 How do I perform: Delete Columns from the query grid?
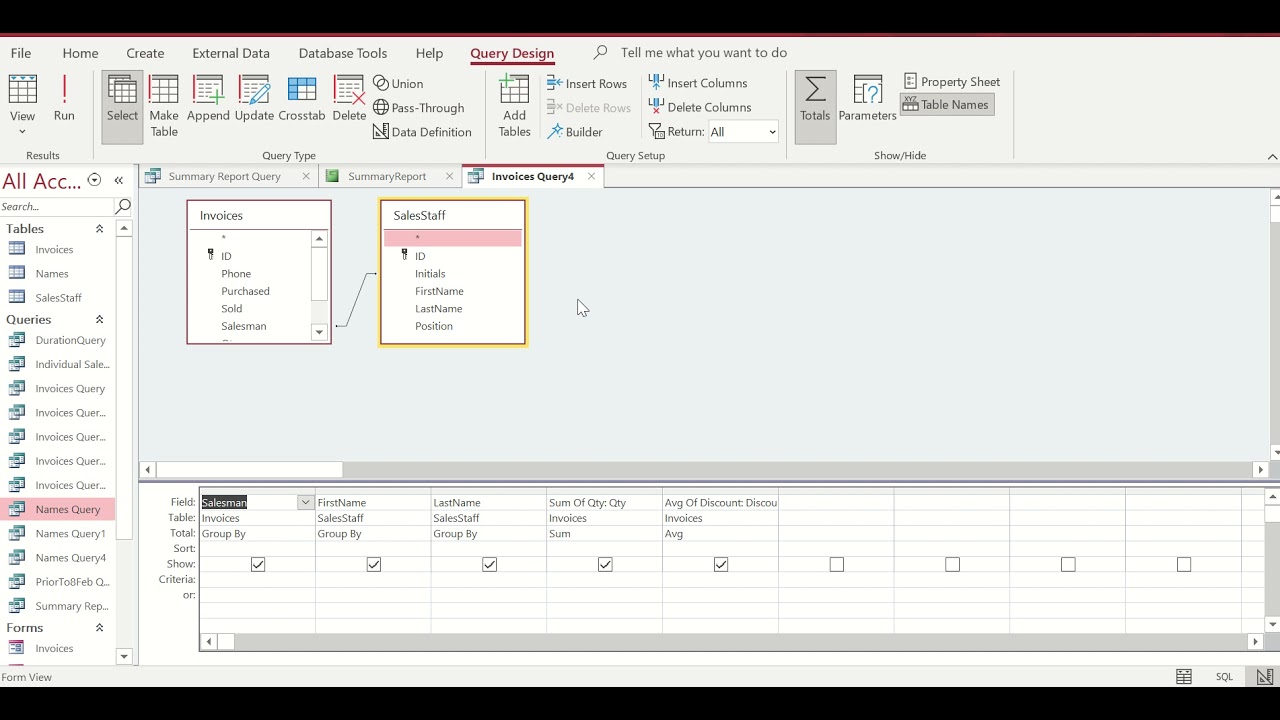[x=700, y=107]
